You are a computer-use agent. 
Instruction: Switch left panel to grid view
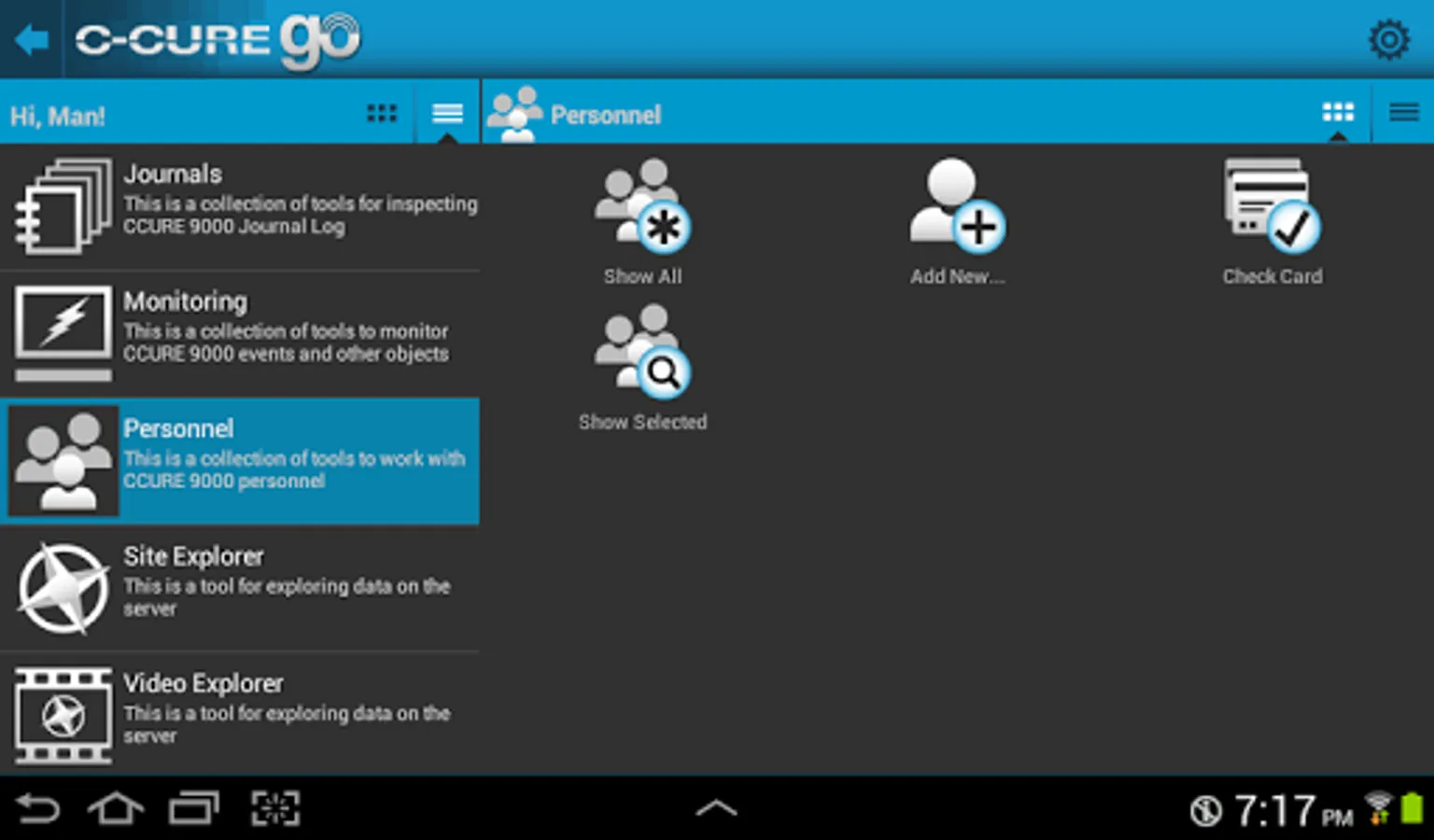382,114
